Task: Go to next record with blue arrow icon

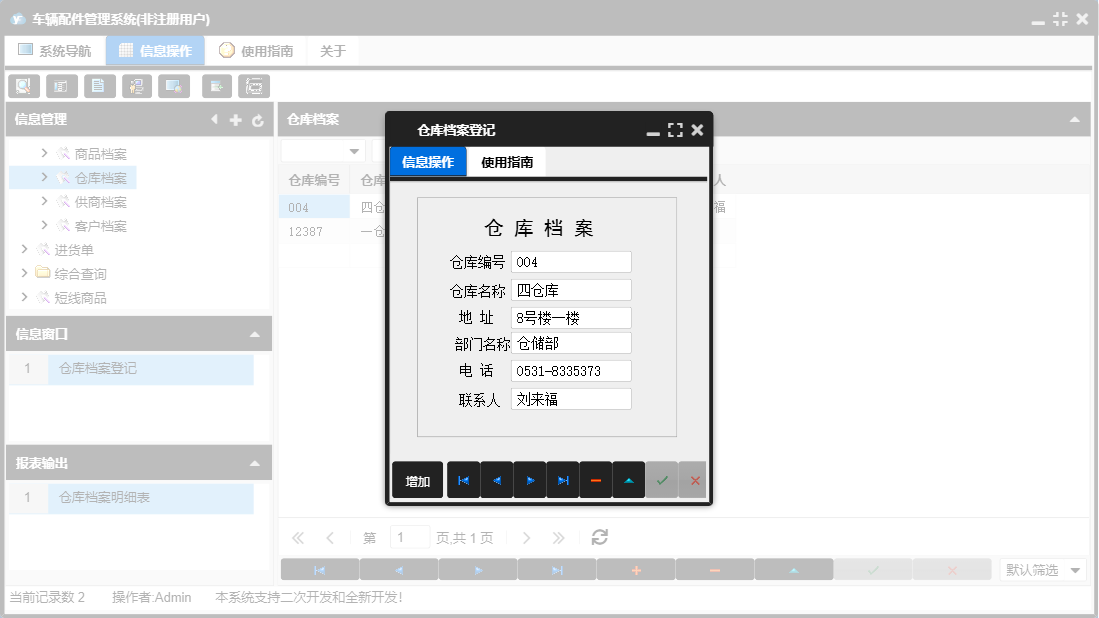Action: pos(530,480)
